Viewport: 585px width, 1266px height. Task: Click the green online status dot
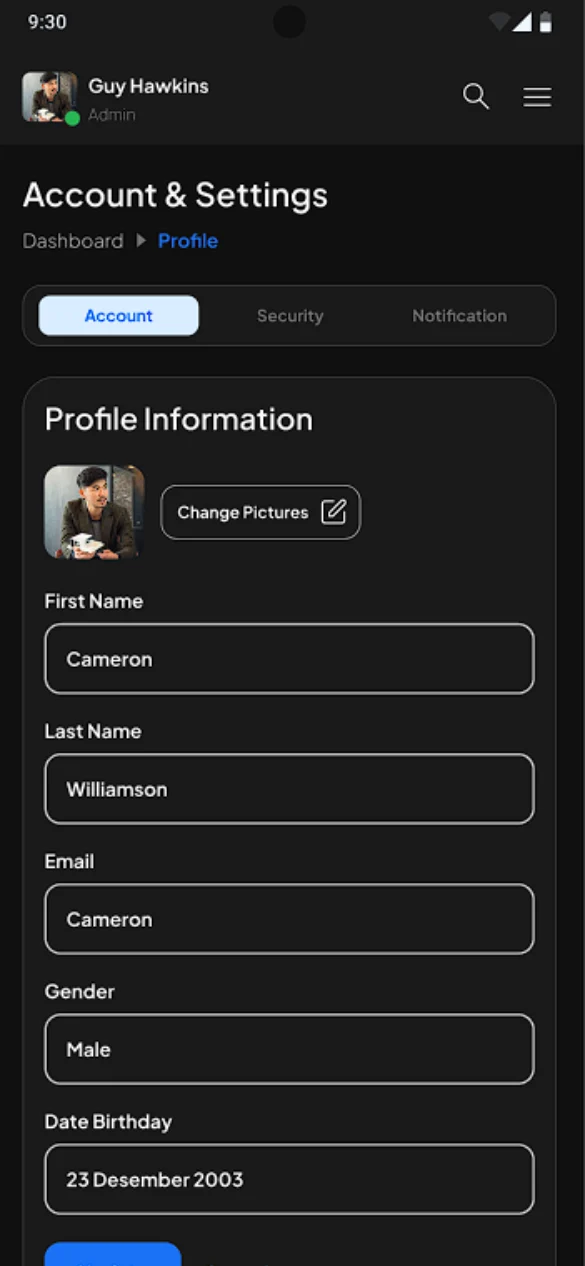coord(71,119)
